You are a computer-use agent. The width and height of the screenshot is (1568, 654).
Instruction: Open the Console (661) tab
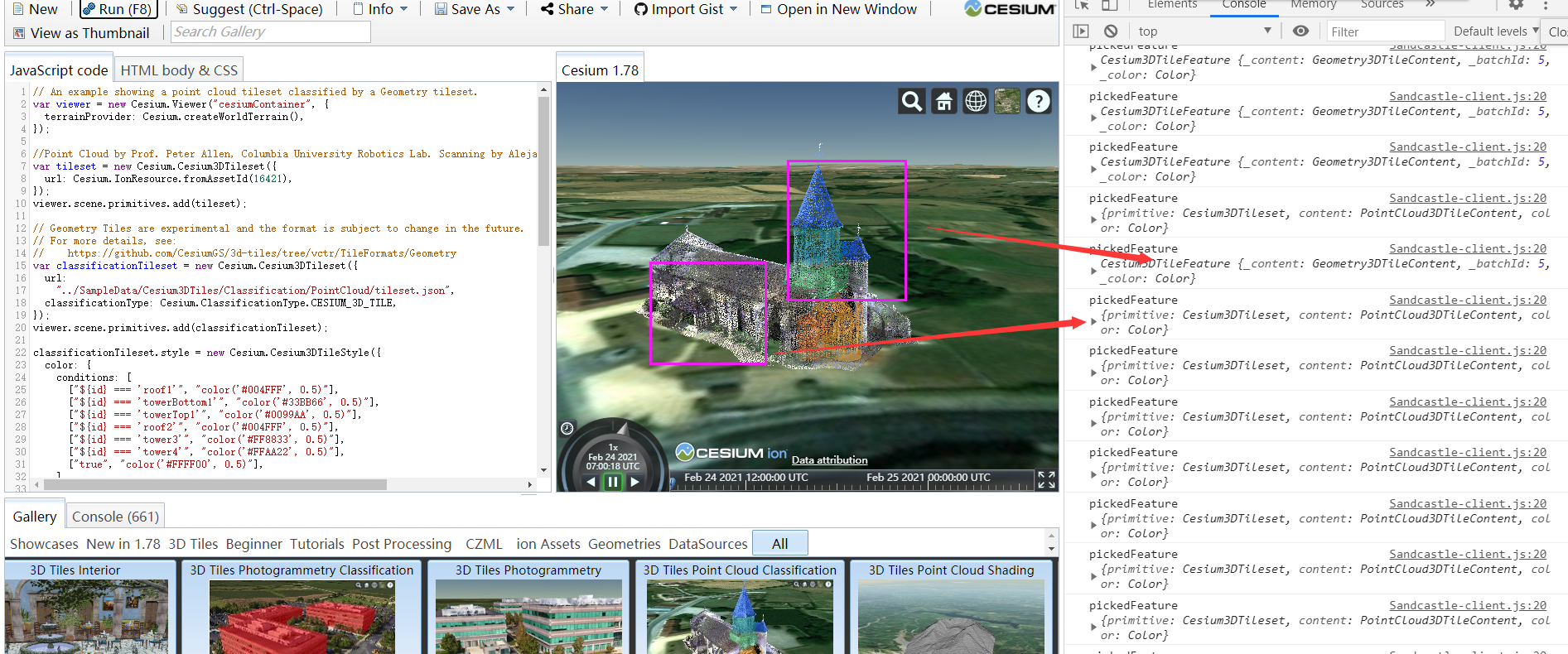(115, 517)
